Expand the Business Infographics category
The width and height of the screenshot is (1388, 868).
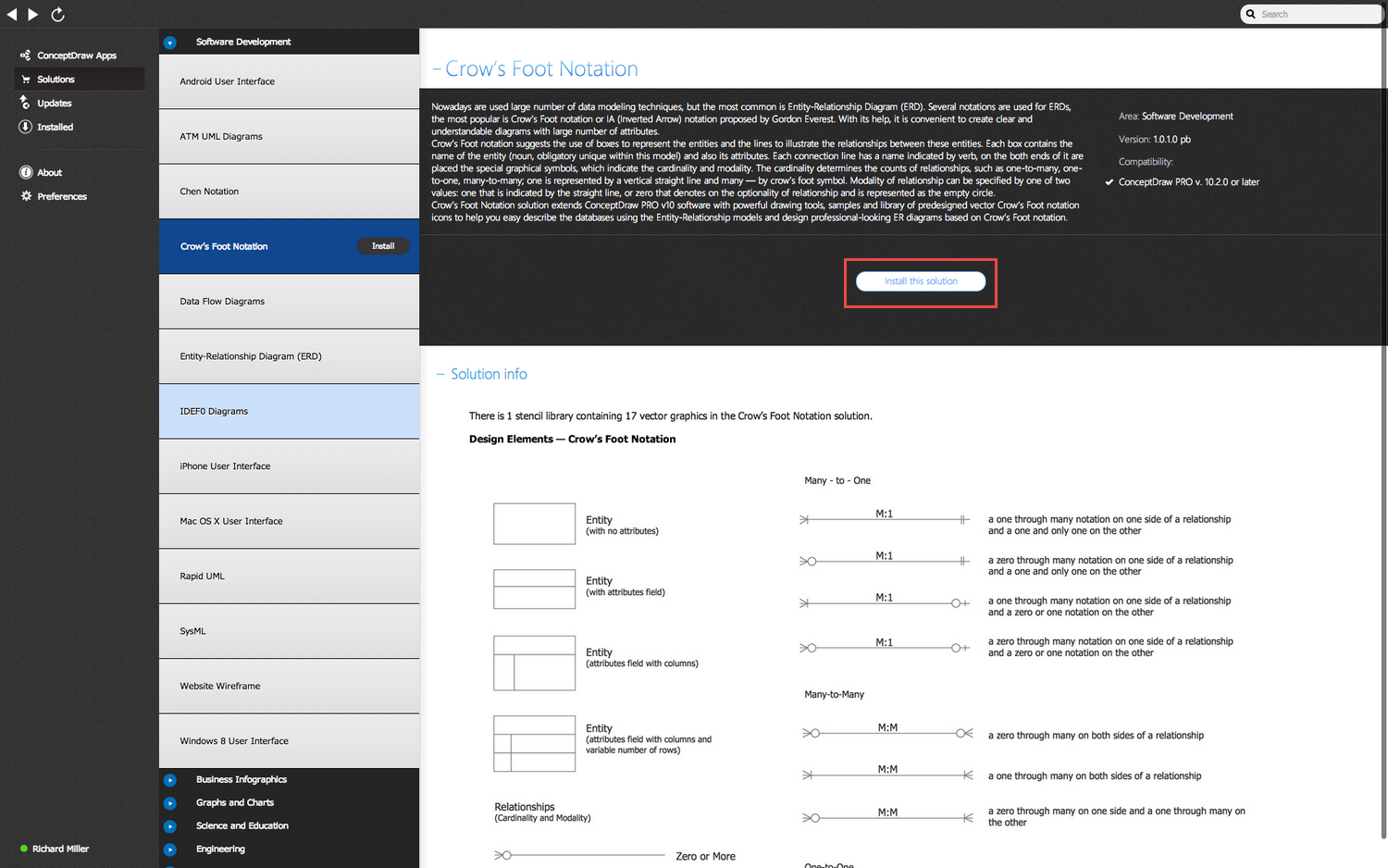(x=169, y=780)
